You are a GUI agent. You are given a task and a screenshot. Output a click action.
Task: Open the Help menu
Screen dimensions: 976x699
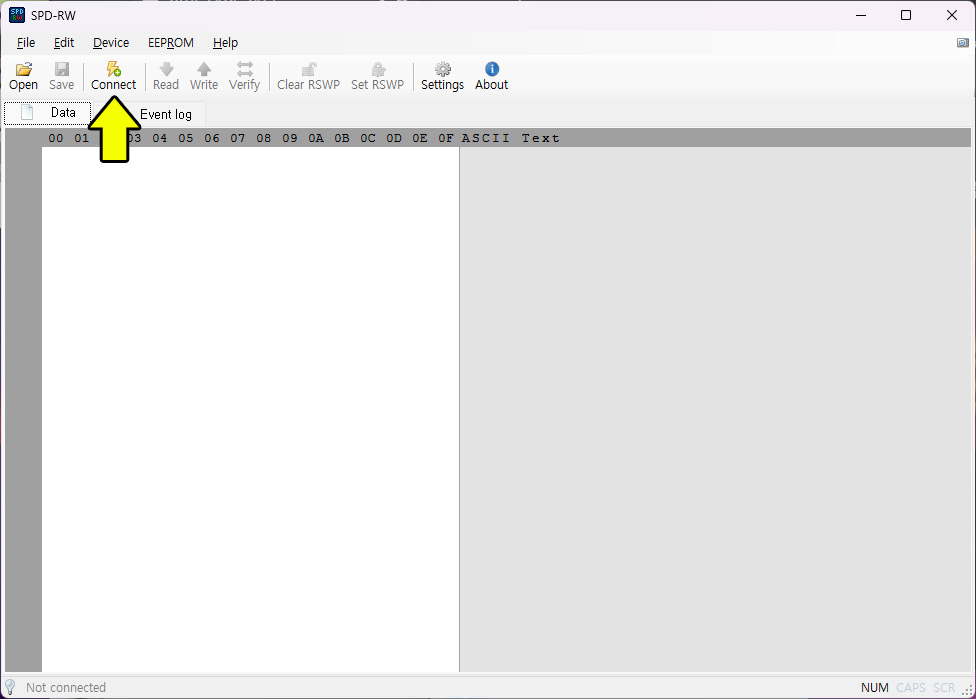(x=225, y=43)
